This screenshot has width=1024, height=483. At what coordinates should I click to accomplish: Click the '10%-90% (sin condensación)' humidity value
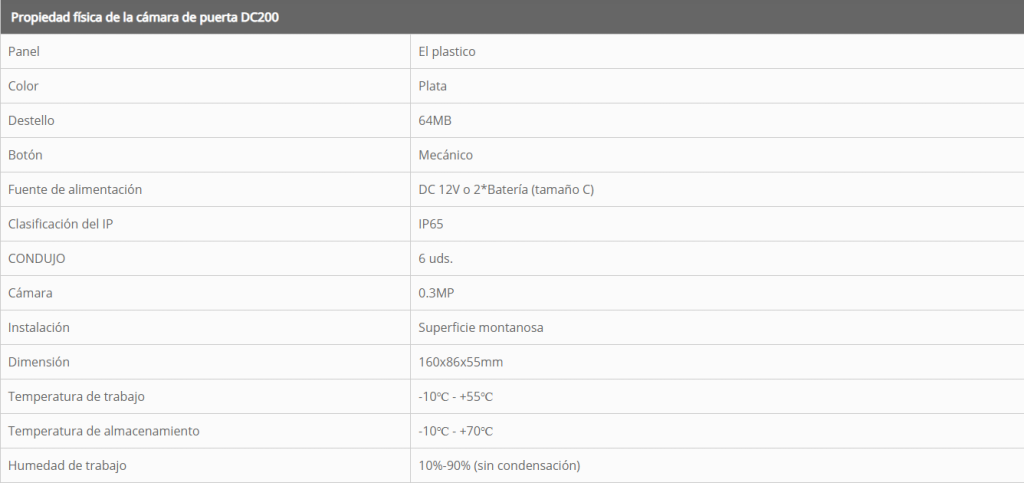499,465
